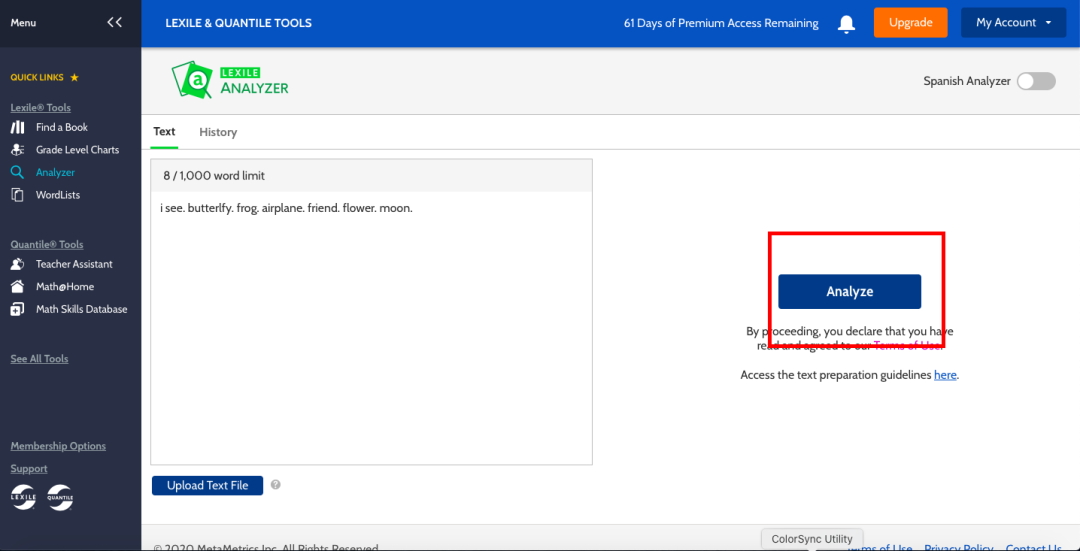
Task: Click the Analyzer magnifier icon in the sidebar
Action: click(18, 172)
